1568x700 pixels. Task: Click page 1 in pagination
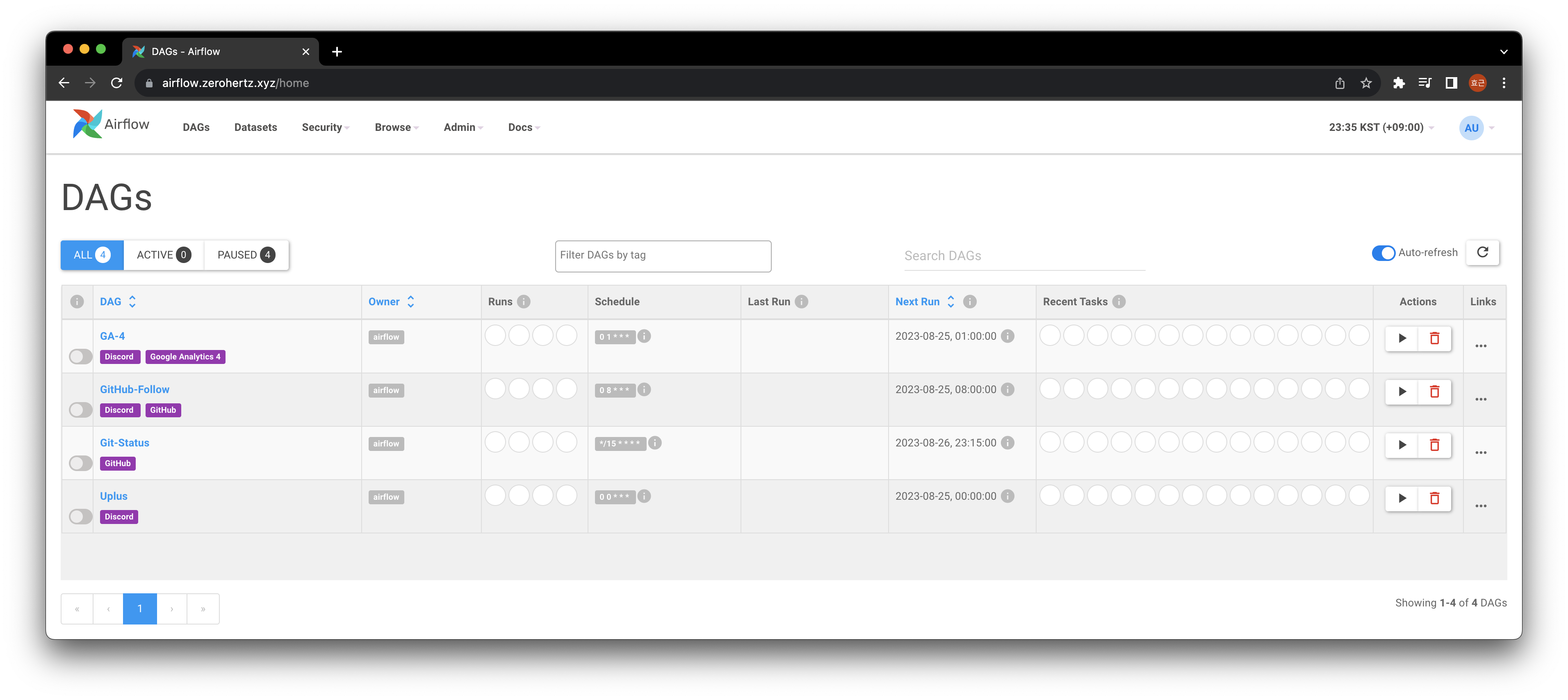(x=140, y=608)
